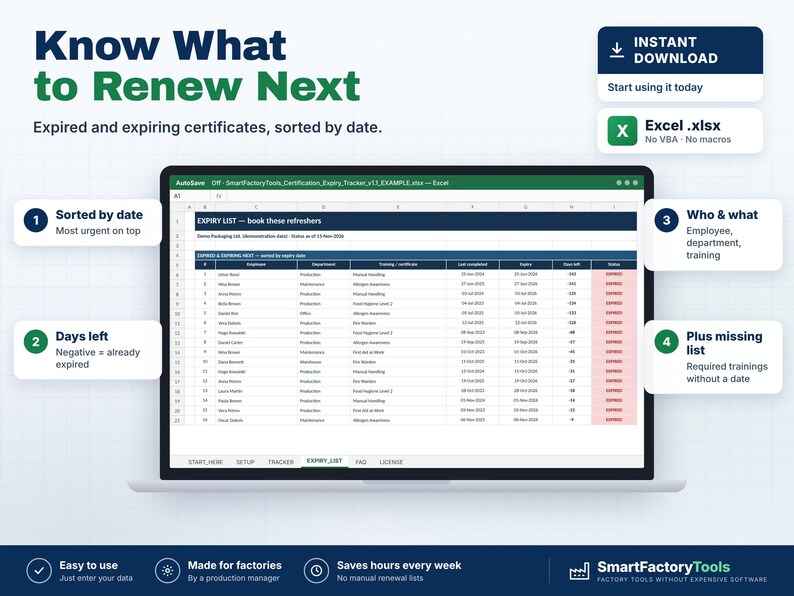Click EXPIRED status in Umar Rossi's row

tap(614, 274)
